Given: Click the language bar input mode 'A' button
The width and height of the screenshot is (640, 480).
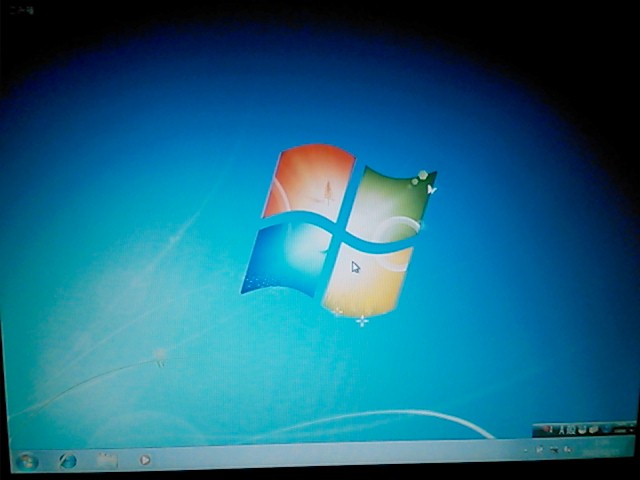Looking at the screenshot, I should [564, 430].
